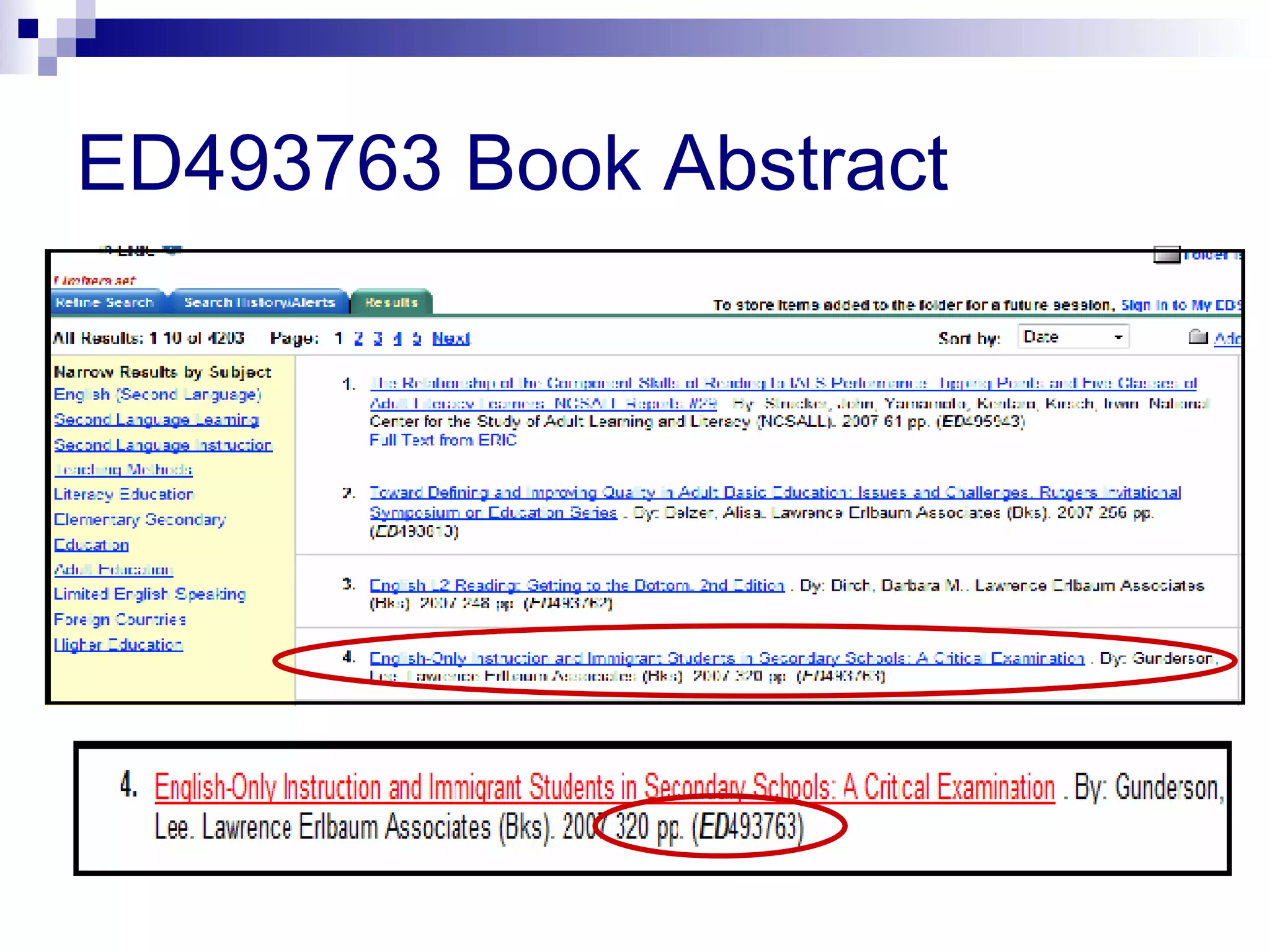This screenshot has width=1270, height=952.
Task: Narrow results by Adult Education
Action: 113,569
